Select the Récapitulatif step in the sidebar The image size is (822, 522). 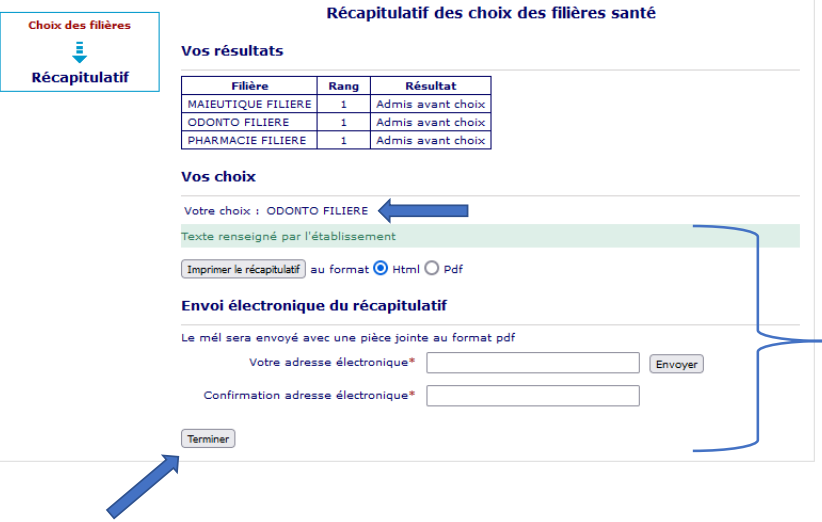pyautogui.click(x=80, y=77)
